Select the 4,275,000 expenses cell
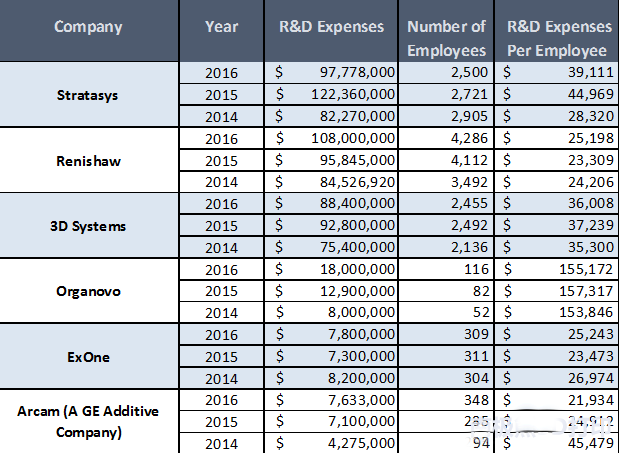The height and width of the screenshot is (453, 619). click(x=331, y=443)
